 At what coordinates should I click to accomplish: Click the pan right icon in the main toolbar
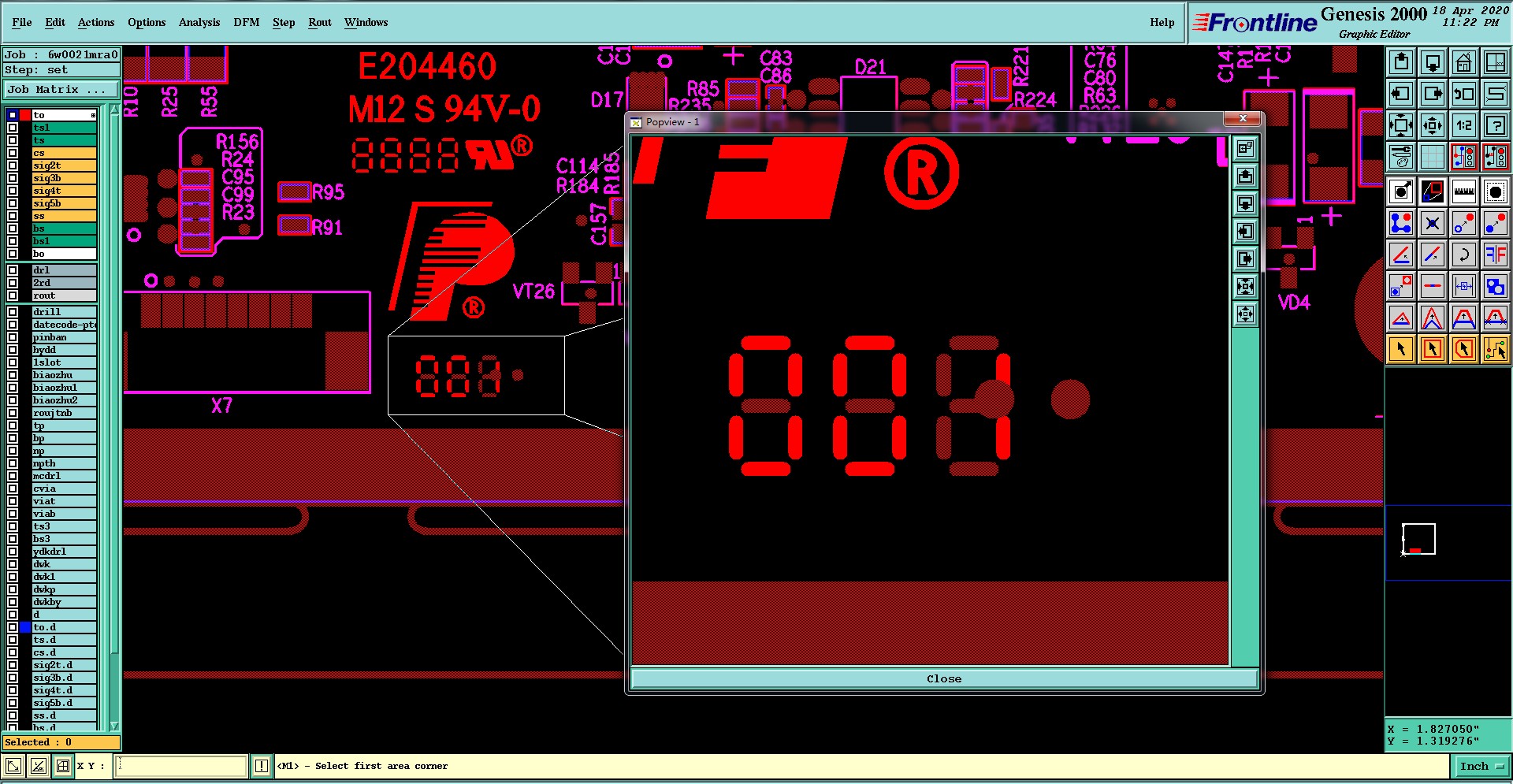click(x=1433, y=94)
